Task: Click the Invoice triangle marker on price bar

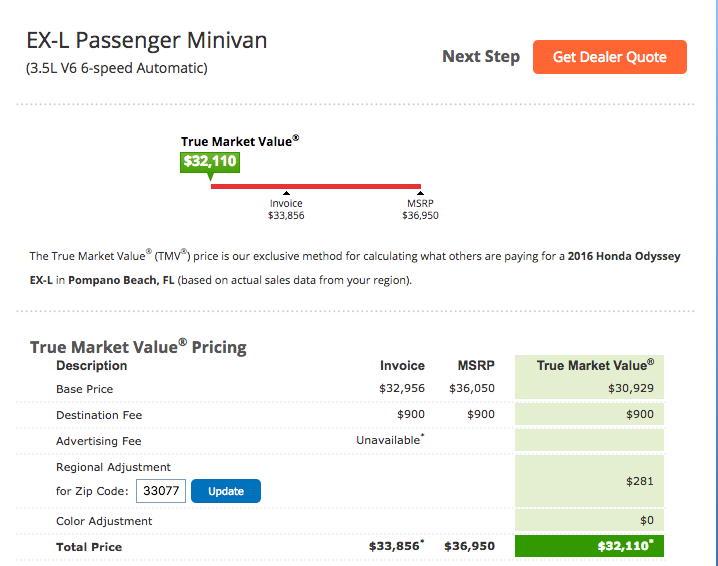Action: [x=286, y=193]
